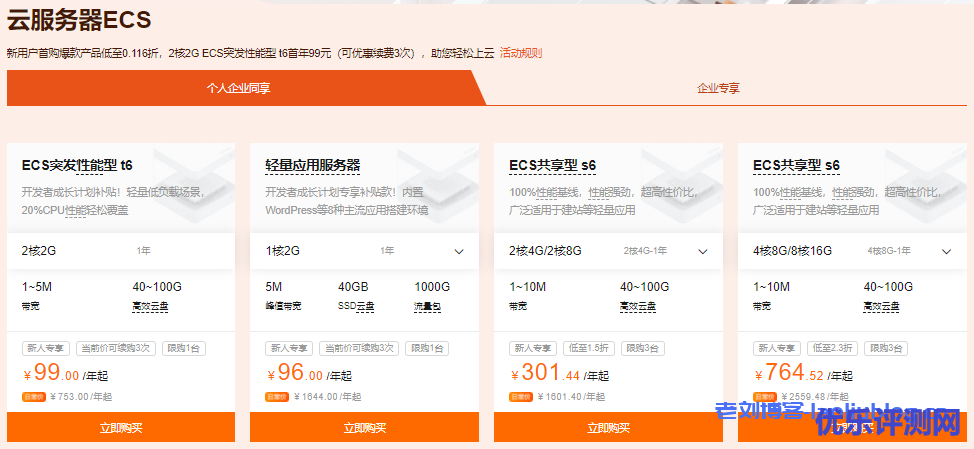Click the ECS突发性能型 t6 card title
The image size is (974, 449).
coord(77,165)
